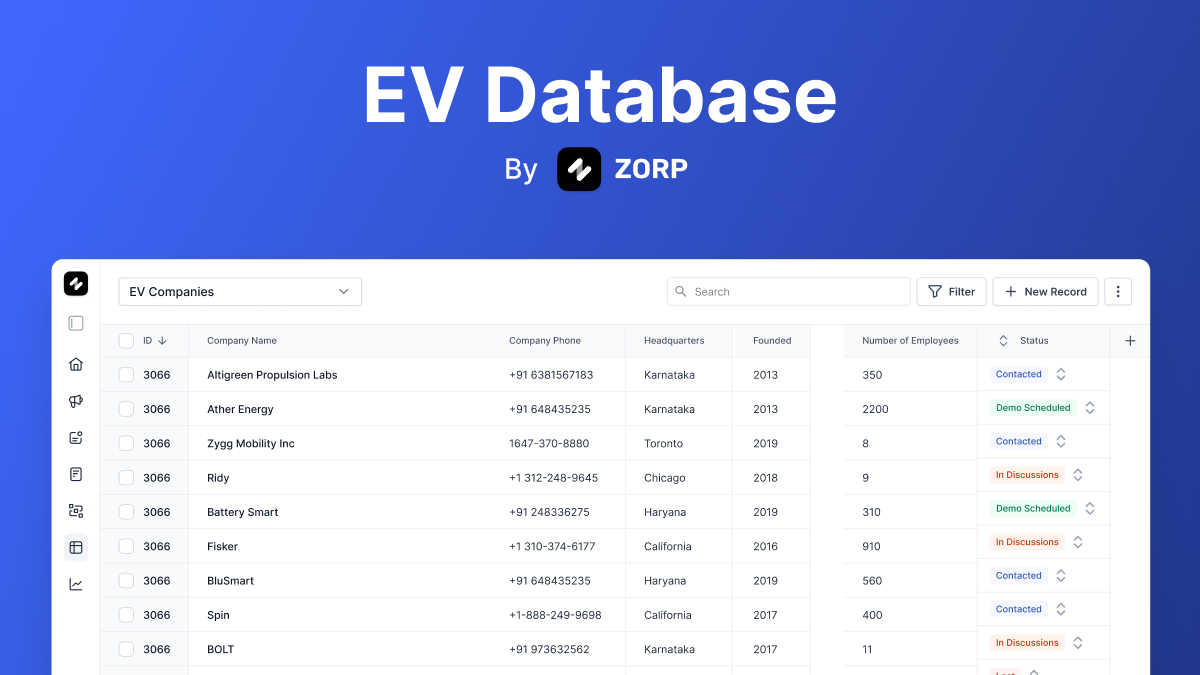This screenshot has width=1200, height=675.
Task: Expand the Status column sort chevron
Action: coord(1003,340)
